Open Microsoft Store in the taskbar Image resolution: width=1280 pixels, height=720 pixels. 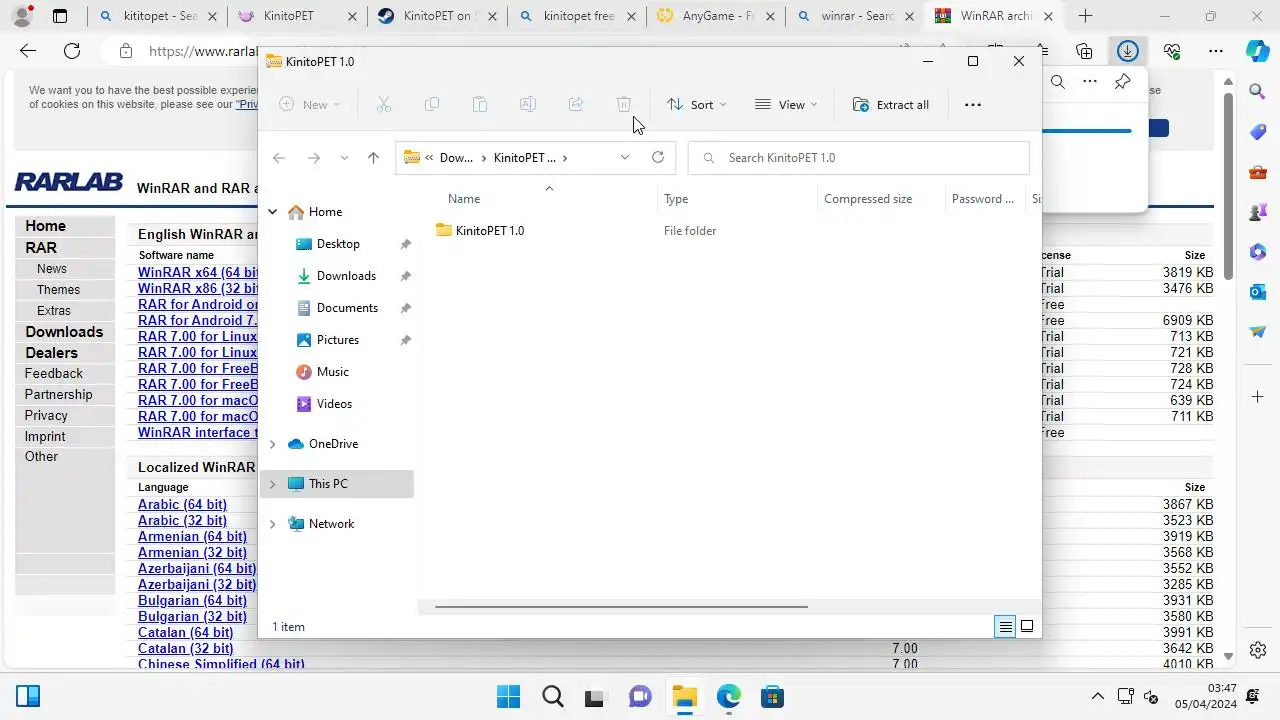pos(772,697)
